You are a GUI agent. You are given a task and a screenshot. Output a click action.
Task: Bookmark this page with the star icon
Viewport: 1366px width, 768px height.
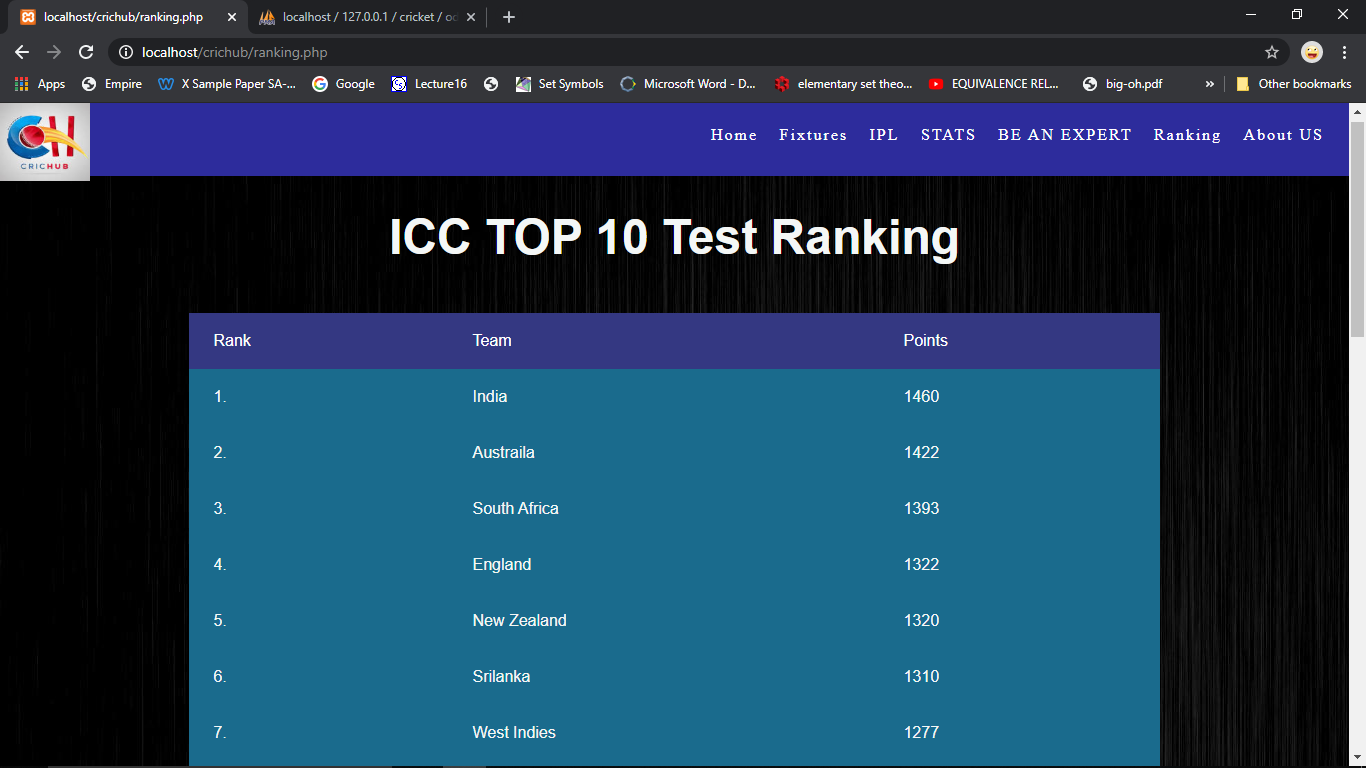tap(1272, 52)
